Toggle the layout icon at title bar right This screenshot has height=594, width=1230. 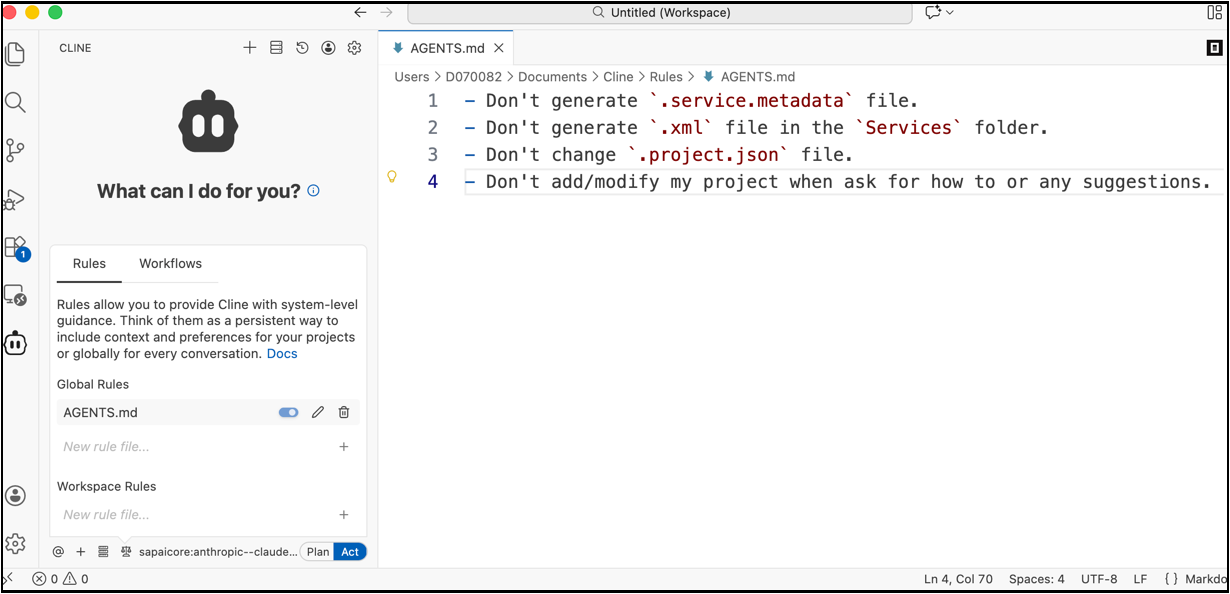(x=1214, y=13)
